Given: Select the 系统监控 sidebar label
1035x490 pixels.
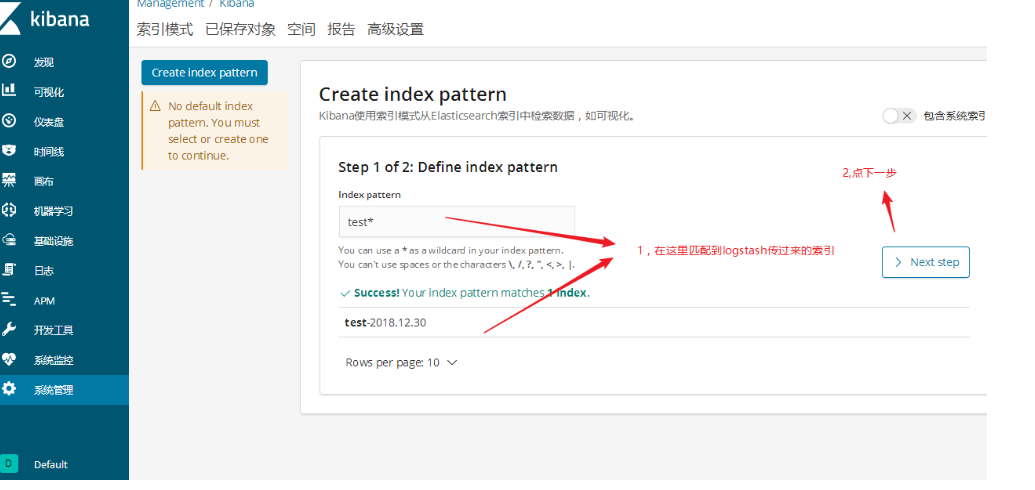Looking at the screenshot, I should point(53,361).
